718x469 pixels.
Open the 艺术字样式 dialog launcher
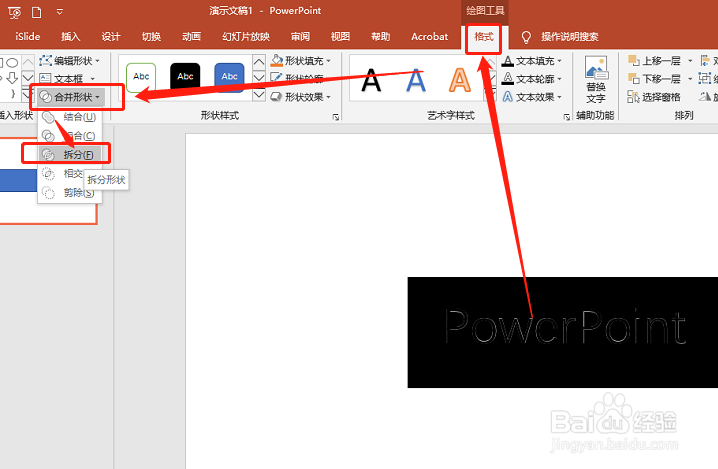[567, 117]
